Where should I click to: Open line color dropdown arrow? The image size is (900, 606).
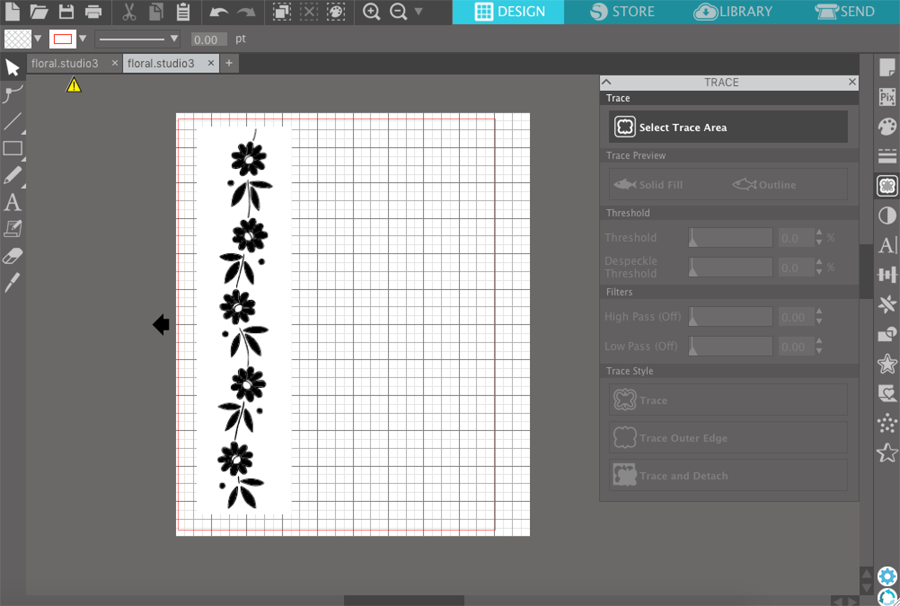tap(83, 38)
